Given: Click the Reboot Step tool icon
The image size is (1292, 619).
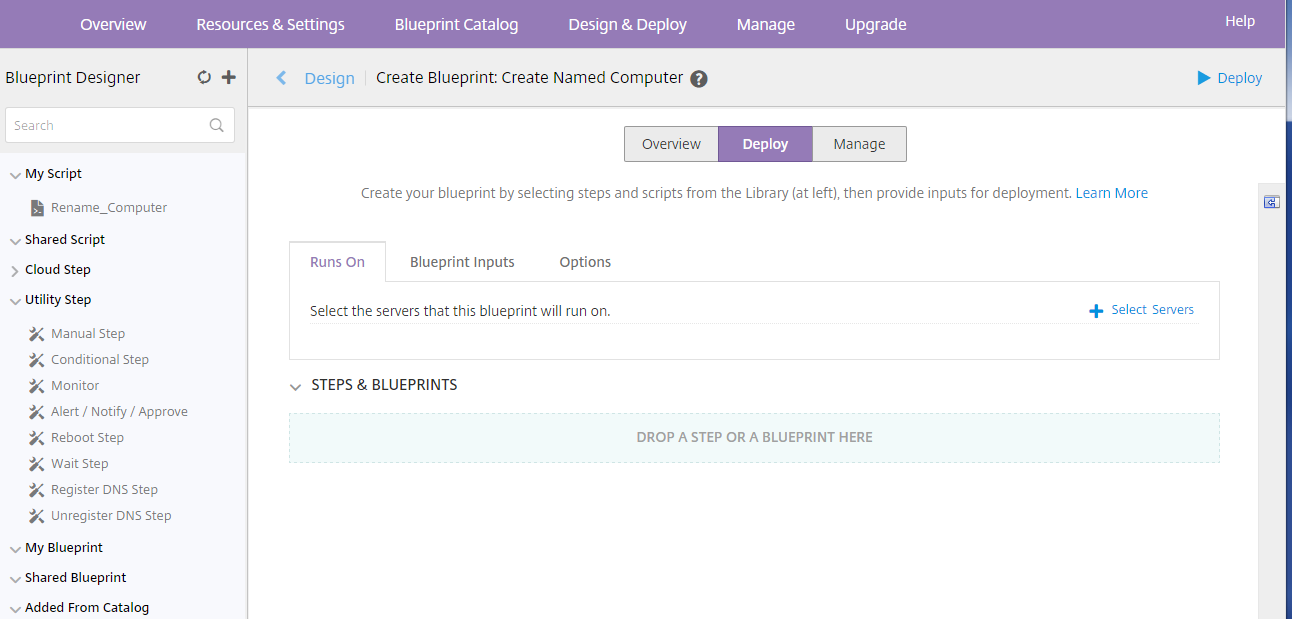Looking at the screenshot, I should (x=37, y=438).
